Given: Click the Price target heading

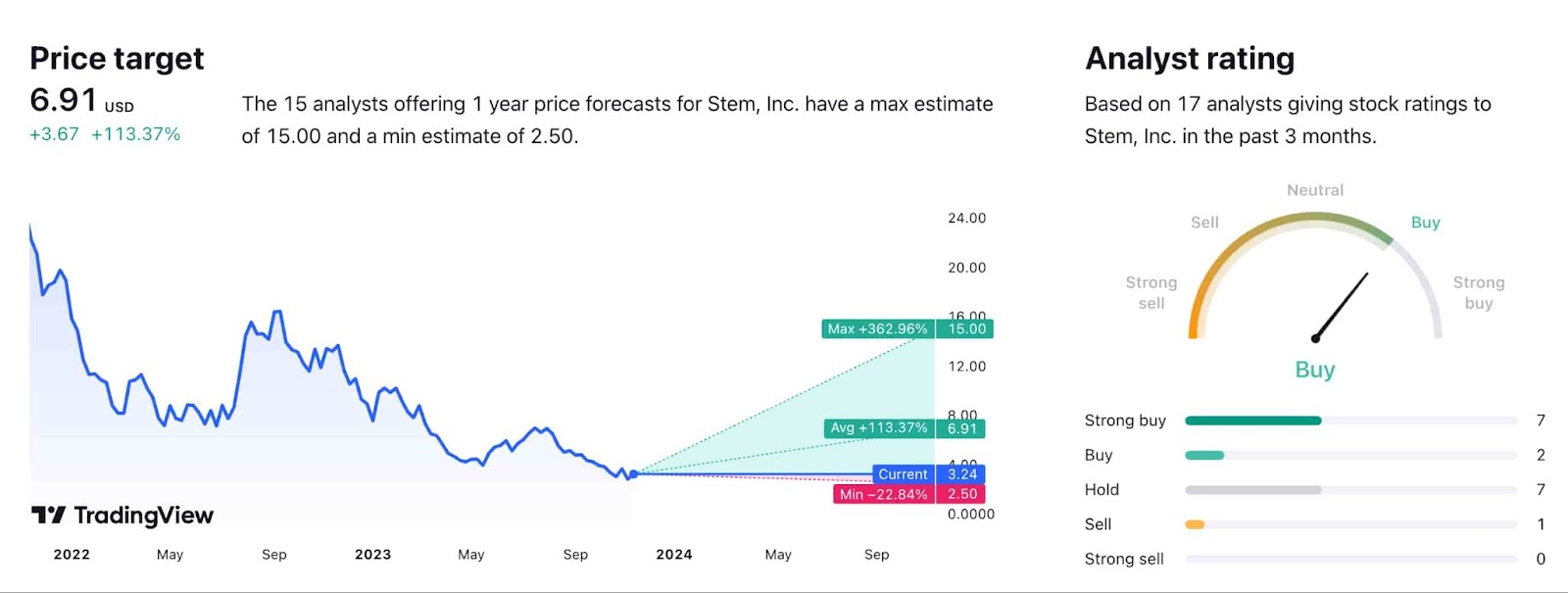Looking at the screenshot, I should [117, 59].
